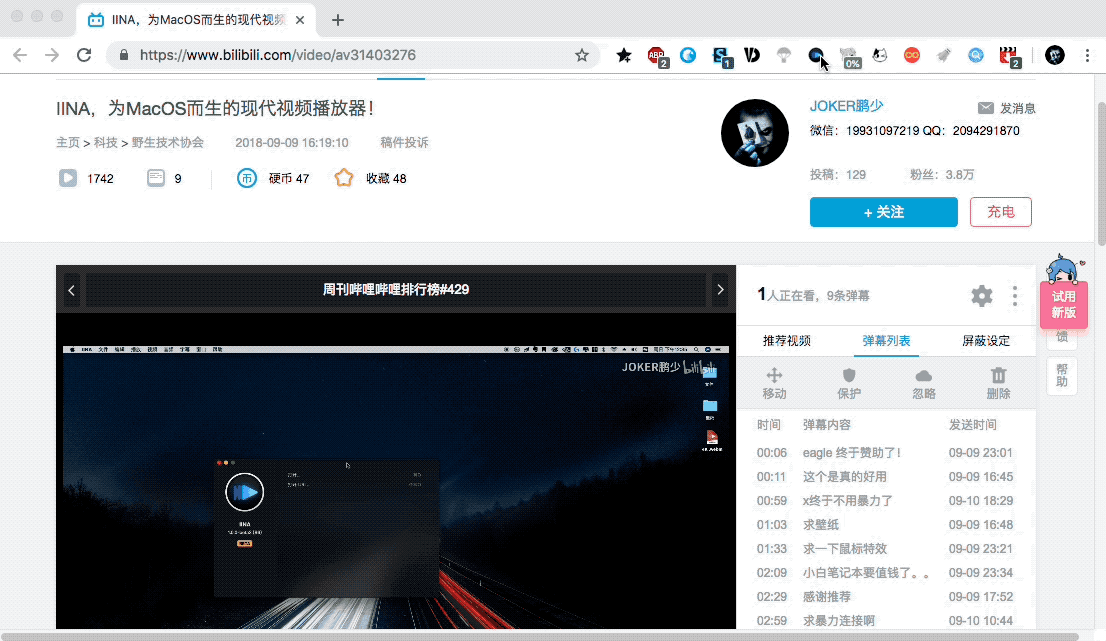Open 周刊哔哩哔哩排行榜#429 banner
Screen dimensions: 1106x641
click(396, 290)
